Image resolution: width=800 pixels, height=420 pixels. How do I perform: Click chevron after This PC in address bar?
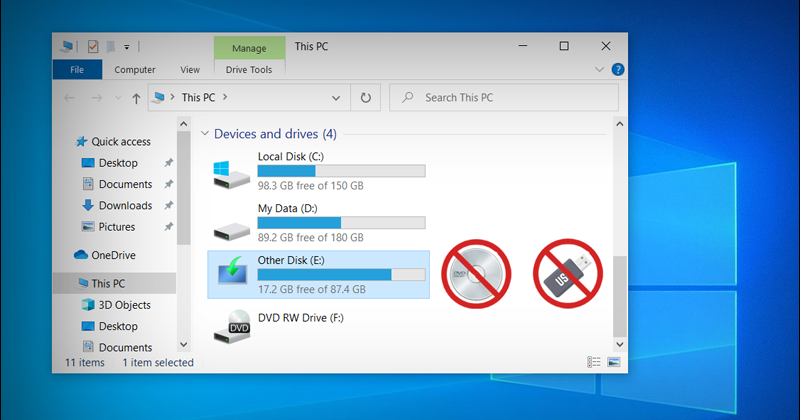point(225,96)
